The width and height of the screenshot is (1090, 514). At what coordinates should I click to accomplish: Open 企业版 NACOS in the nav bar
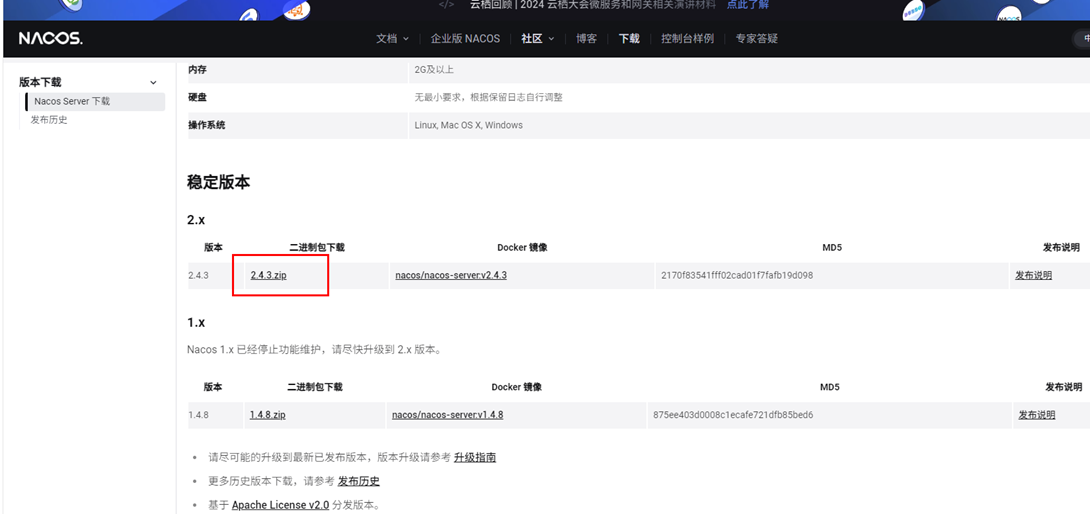[465, 39]
